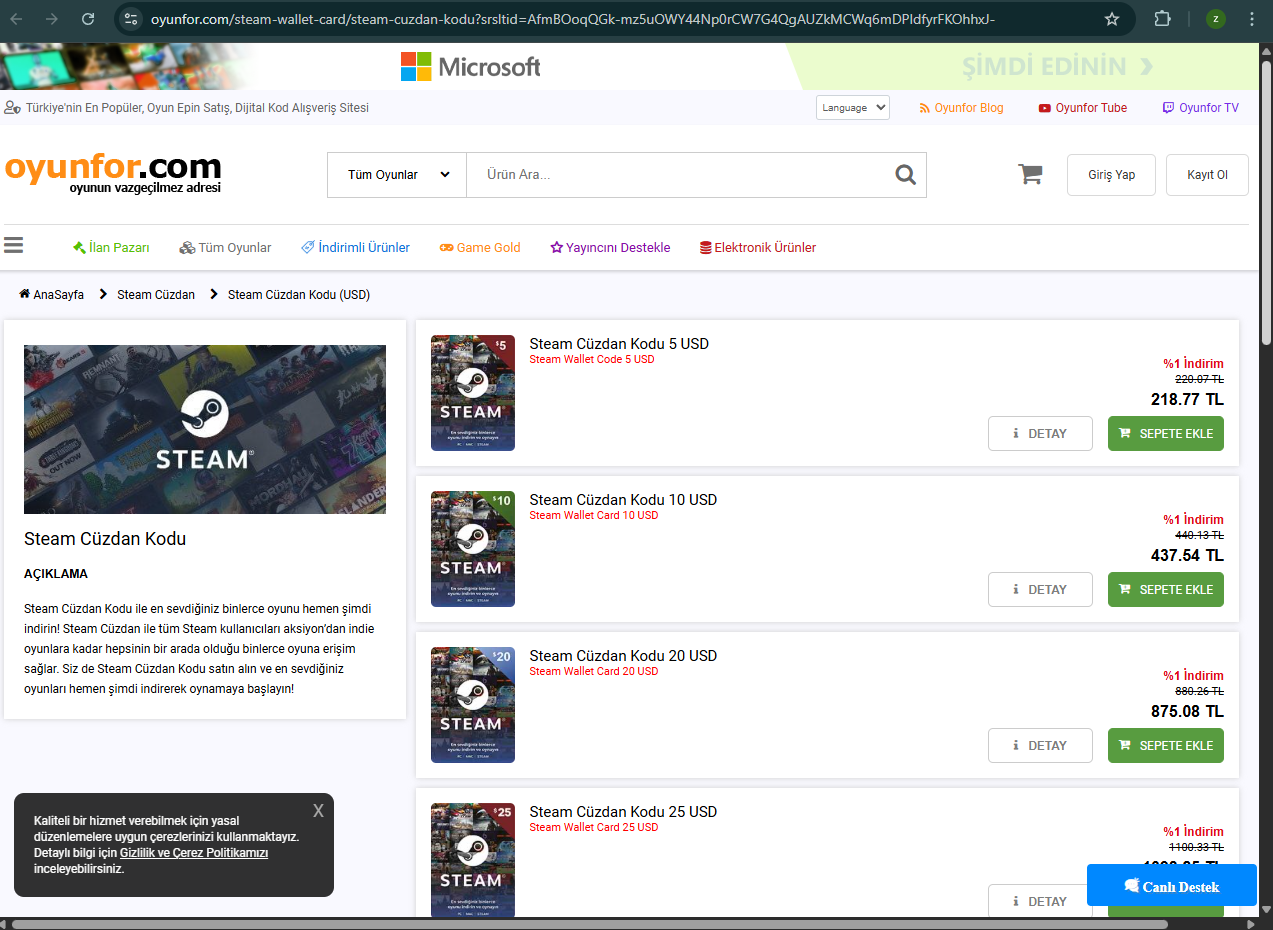Open the Canlı Destek live chat button

click(1172, 886)
